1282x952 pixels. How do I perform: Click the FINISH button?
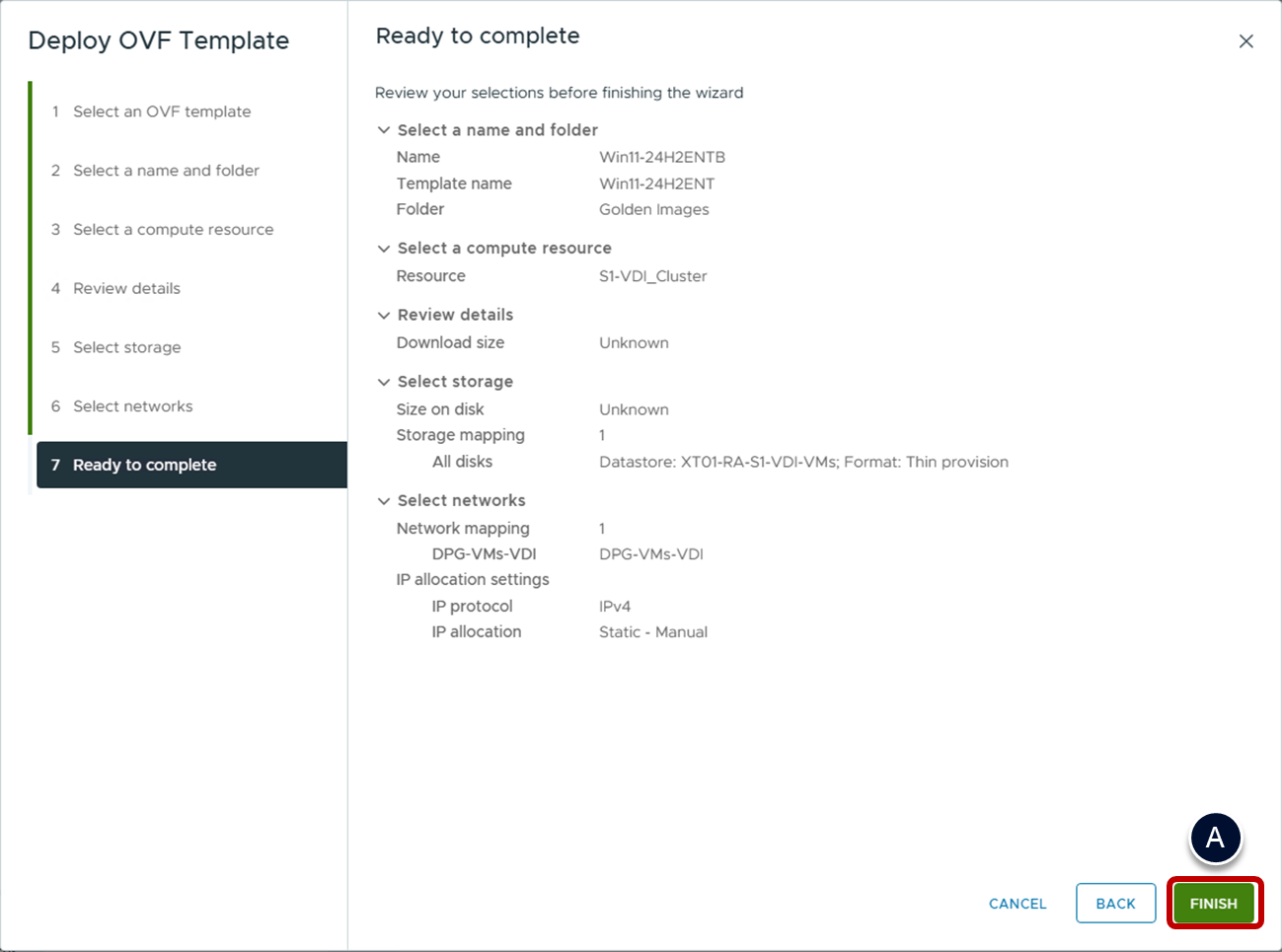click(1213, 904)
